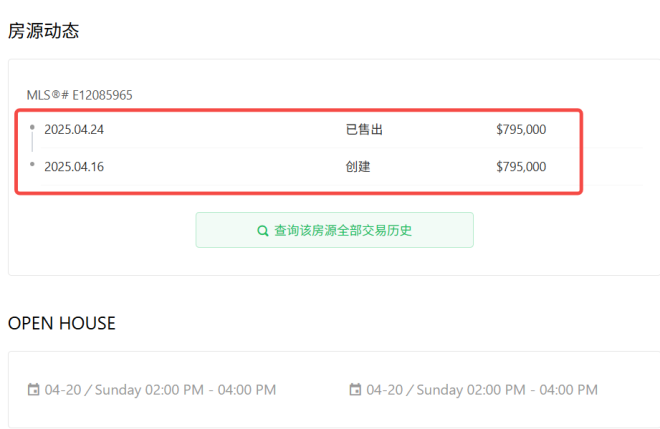The width and height of the screenshot is (660, 429).
Task: Click the timeline dot beside 2025.04.16
Action: (x=32, y=164)
